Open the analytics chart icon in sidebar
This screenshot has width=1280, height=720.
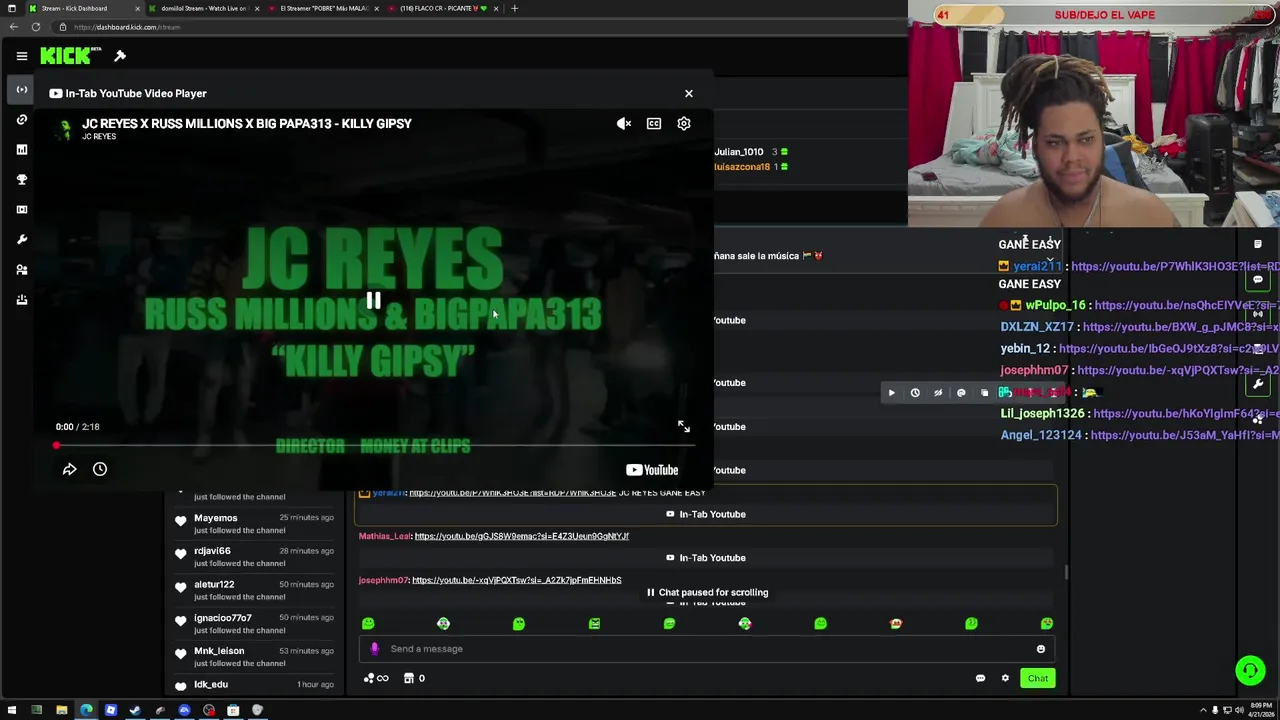pos(21,150)
